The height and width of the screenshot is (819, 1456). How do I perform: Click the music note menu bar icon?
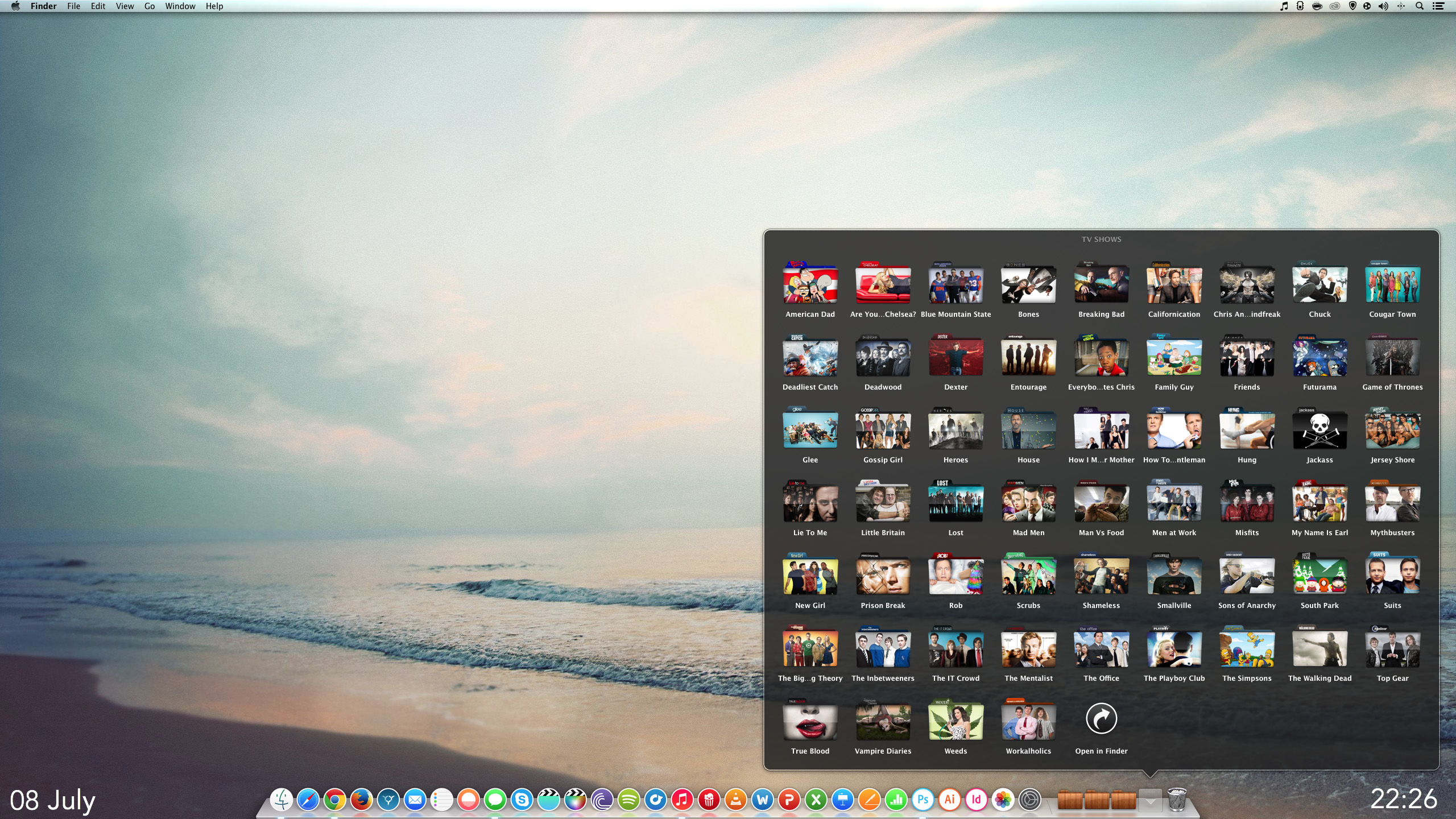1284,6
